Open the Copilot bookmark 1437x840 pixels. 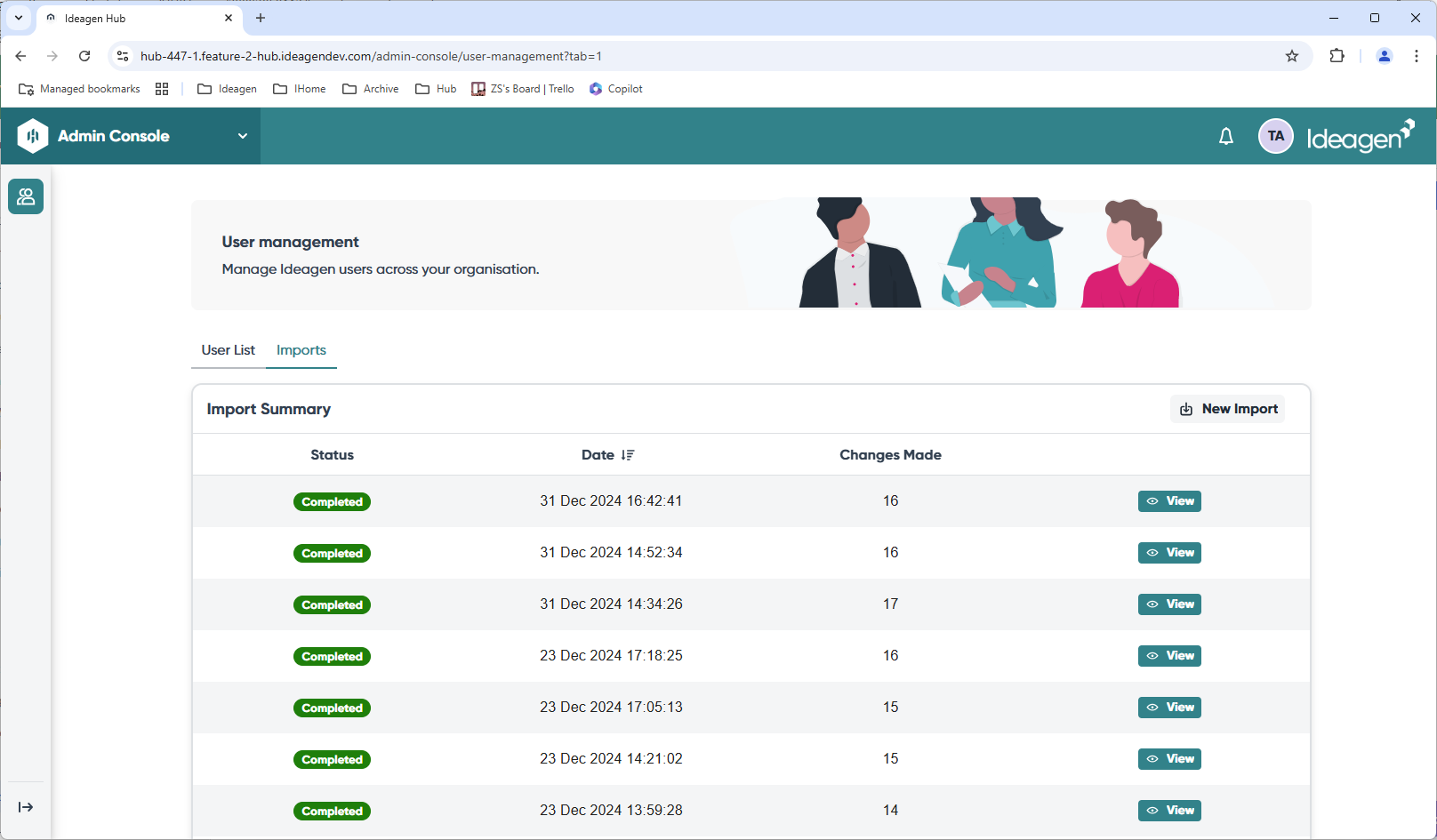point(615,89)
